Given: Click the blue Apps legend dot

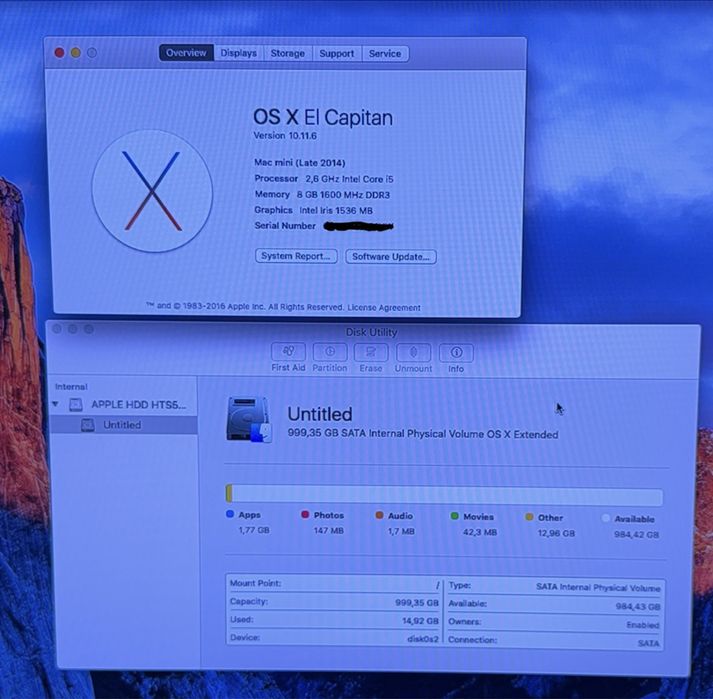Looking at the screenshot, I should point(230,514).
